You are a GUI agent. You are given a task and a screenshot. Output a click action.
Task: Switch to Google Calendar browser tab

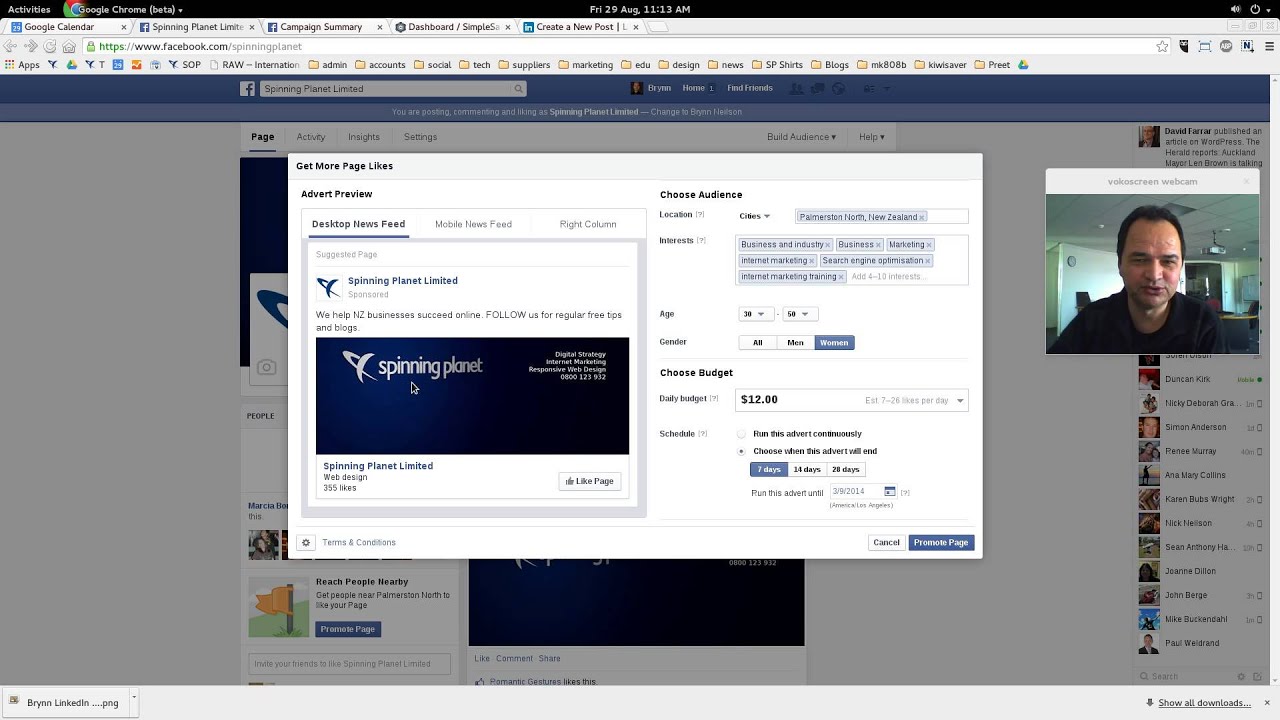pos(68,27)
